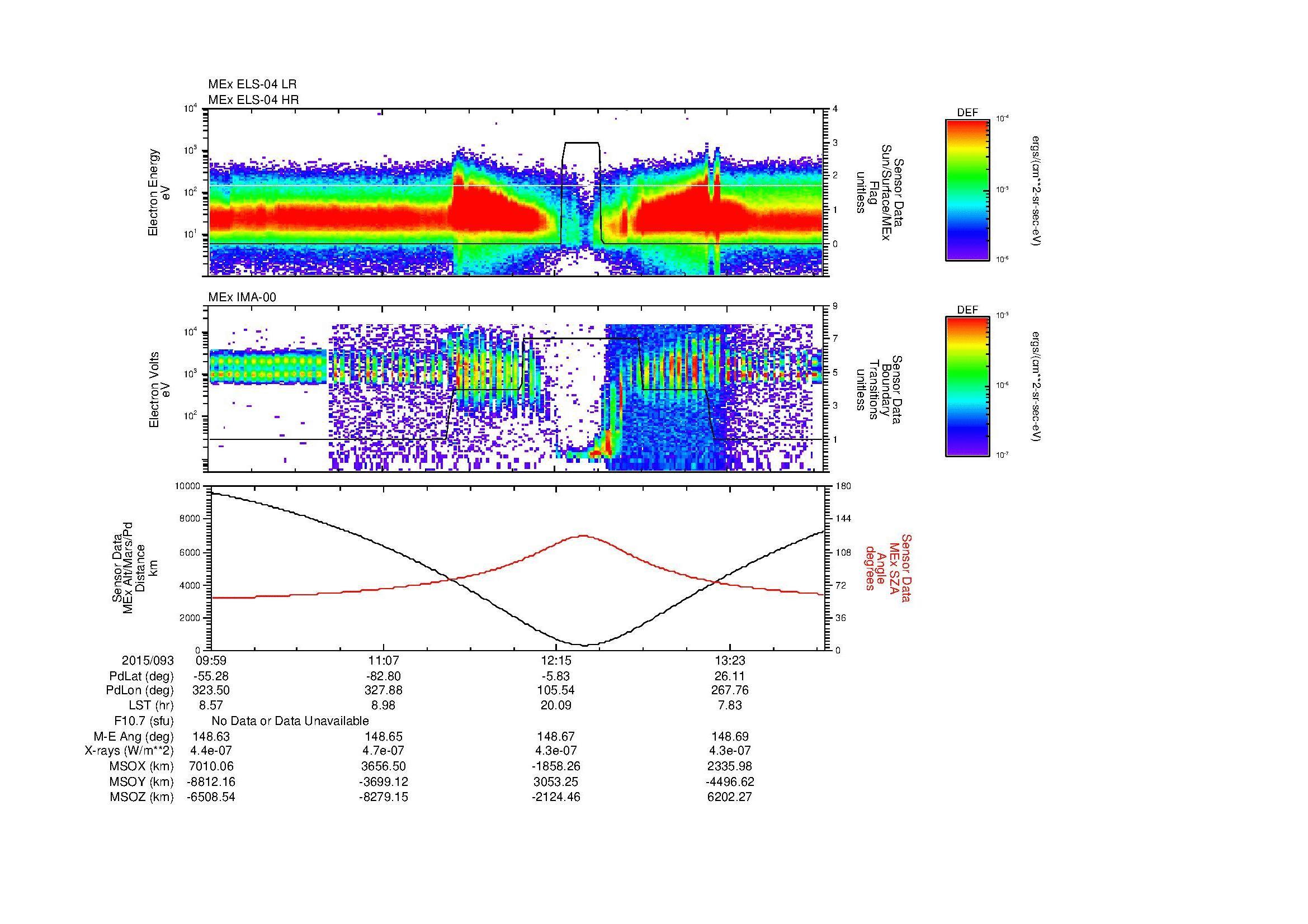Screen dimensions: 1308x924
Task: Click the LST value '20.09'
Action: point(556,705)
